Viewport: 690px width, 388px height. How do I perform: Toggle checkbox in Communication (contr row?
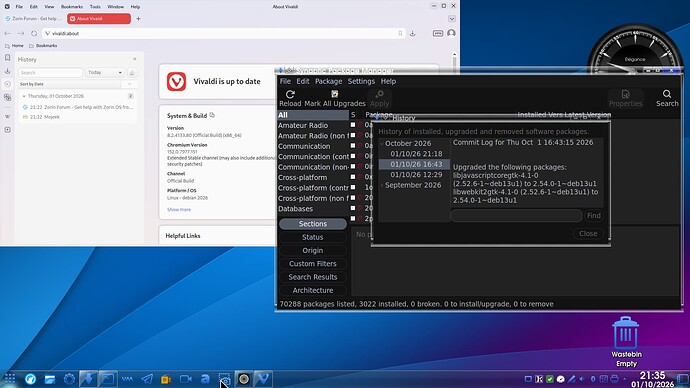[353, 156]
